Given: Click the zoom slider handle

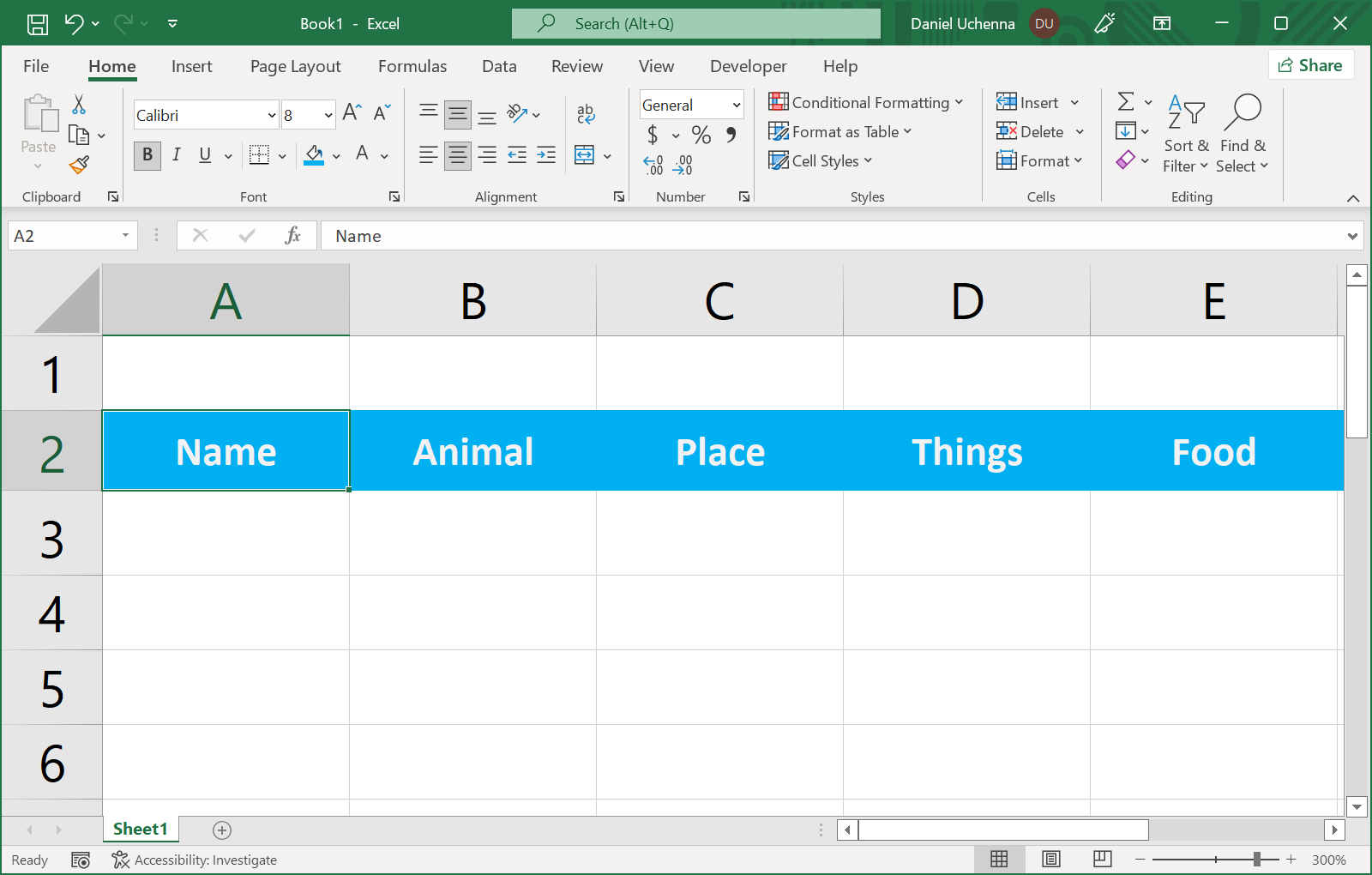Looking at the screenshot, I should click(x=1256, y=860).
